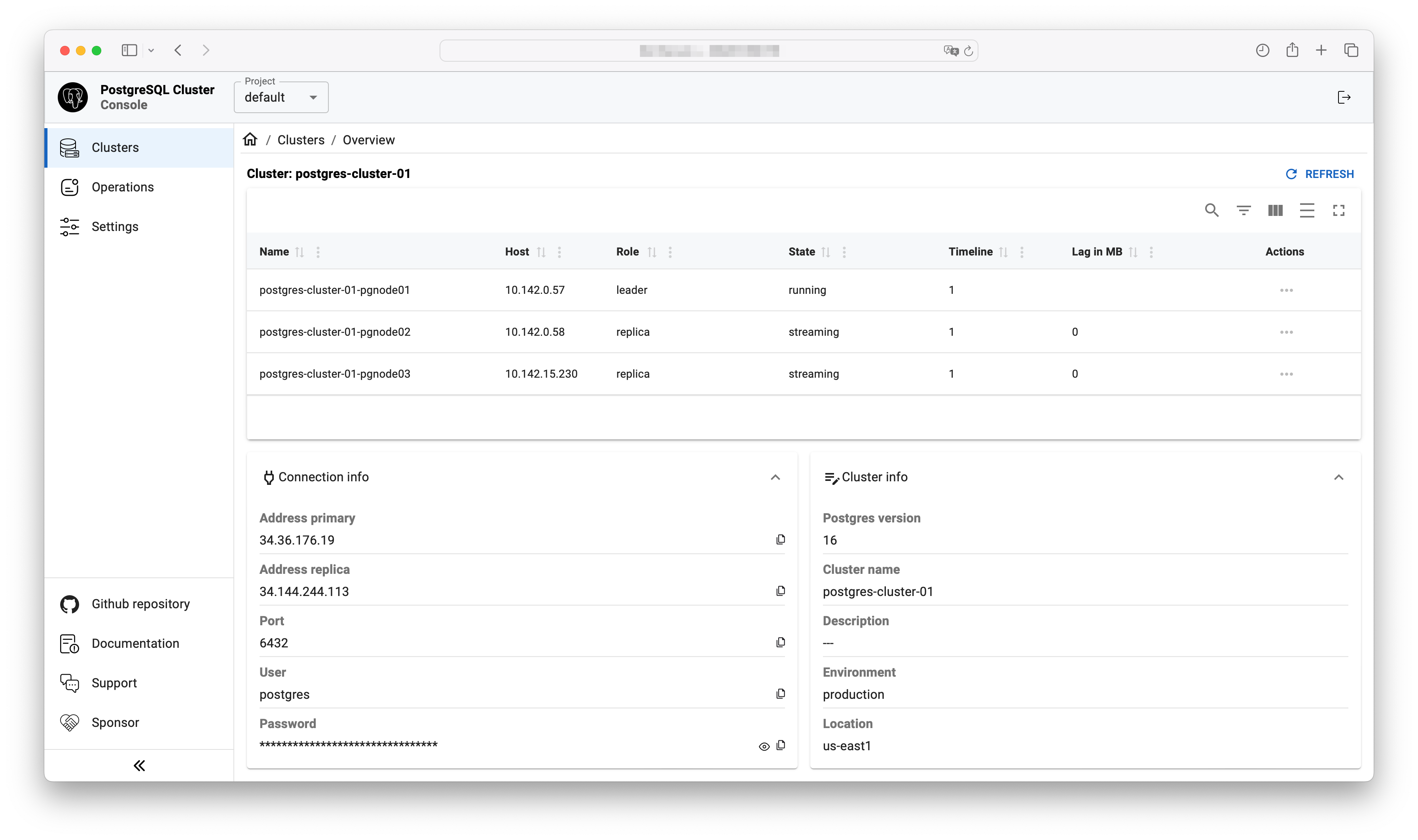Open Role column actions menu
This screenshot has width=1418, height=840.
pyautogui.click(x=670, y=252)
